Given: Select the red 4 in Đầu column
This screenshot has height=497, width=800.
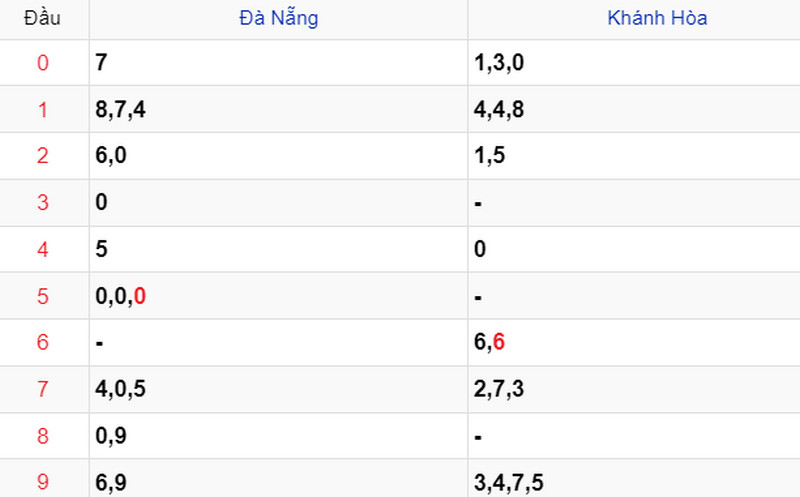Looking at the screenshot, I should 43,250.
